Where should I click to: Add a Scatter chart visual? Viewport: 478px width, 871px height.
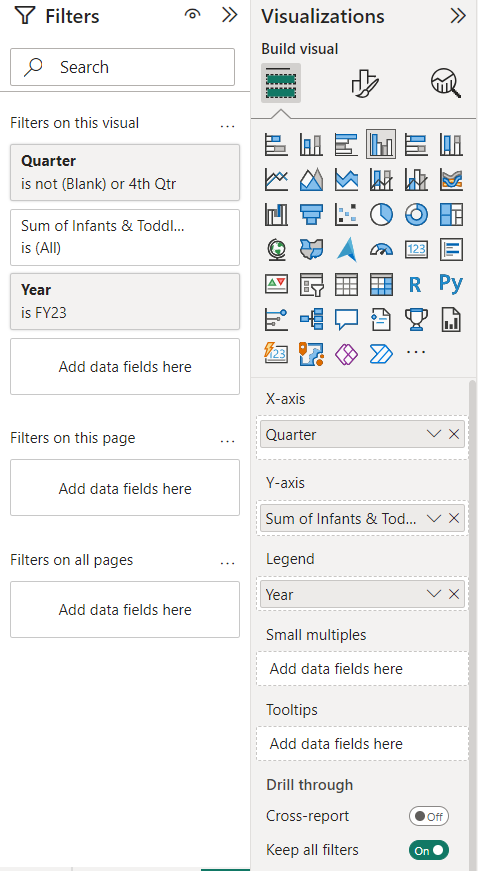point(346,214)
